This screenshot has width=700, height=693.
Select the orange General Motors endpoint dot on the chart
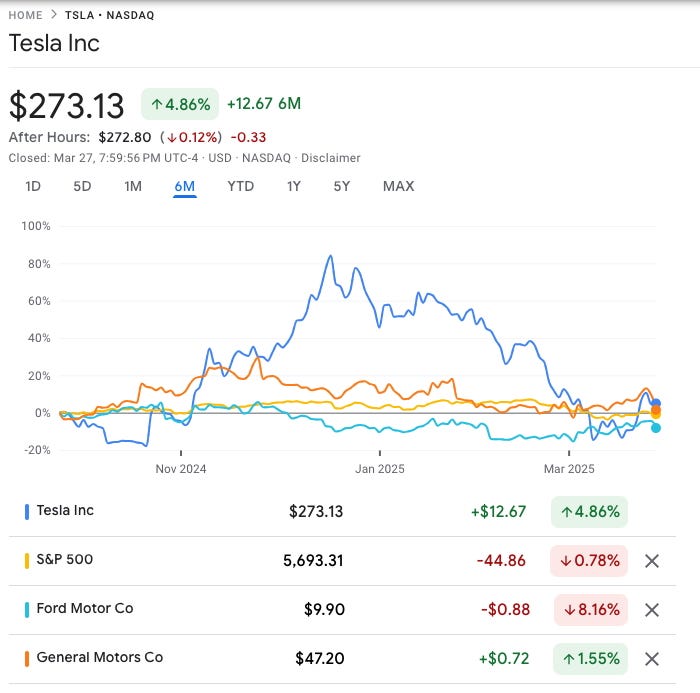(x=655, y=409)
